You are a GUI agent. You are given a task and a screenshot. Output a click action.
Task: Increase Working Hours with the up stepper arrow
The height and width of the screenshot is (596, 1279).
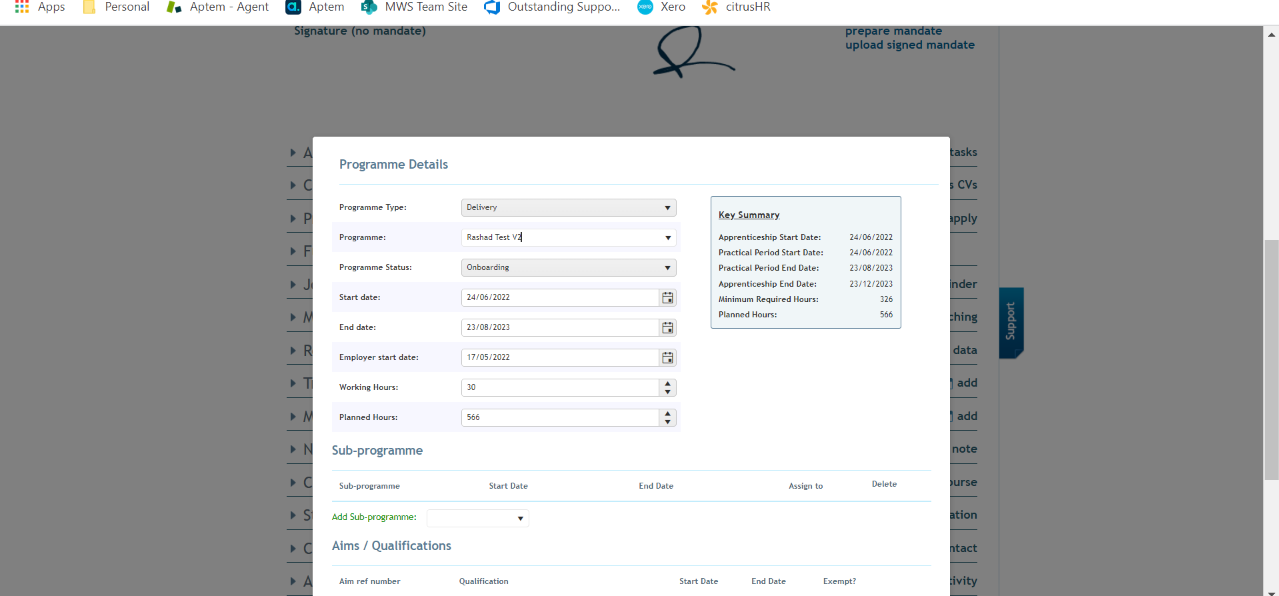tap(667, 383)
